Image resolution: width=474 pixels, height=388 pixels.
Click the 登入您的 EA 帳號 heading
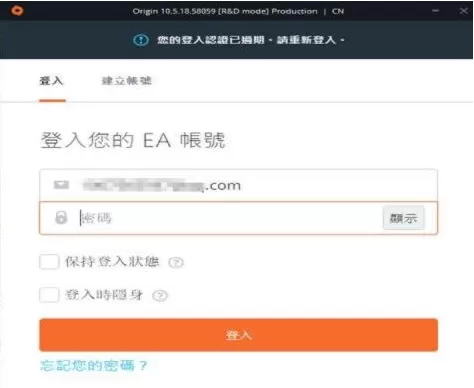(133, 140)
